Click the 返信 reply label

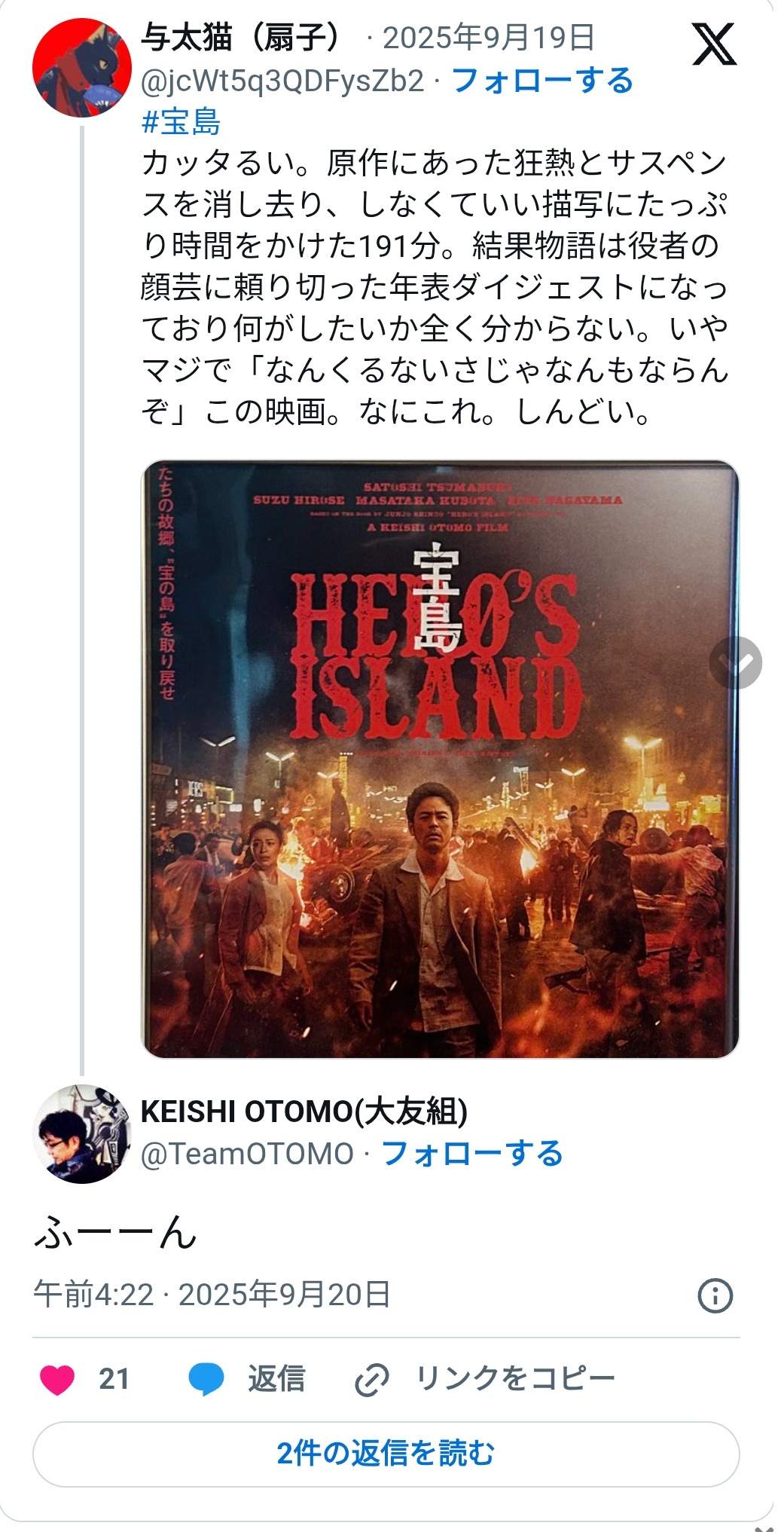click(x=276, y=1379)
